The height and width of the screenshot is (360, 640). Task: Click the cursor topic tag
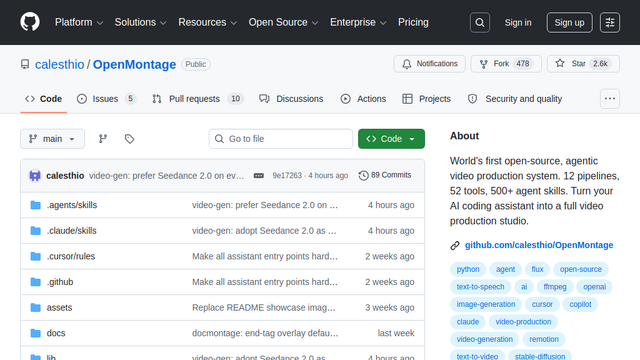(x=542, y=304)
